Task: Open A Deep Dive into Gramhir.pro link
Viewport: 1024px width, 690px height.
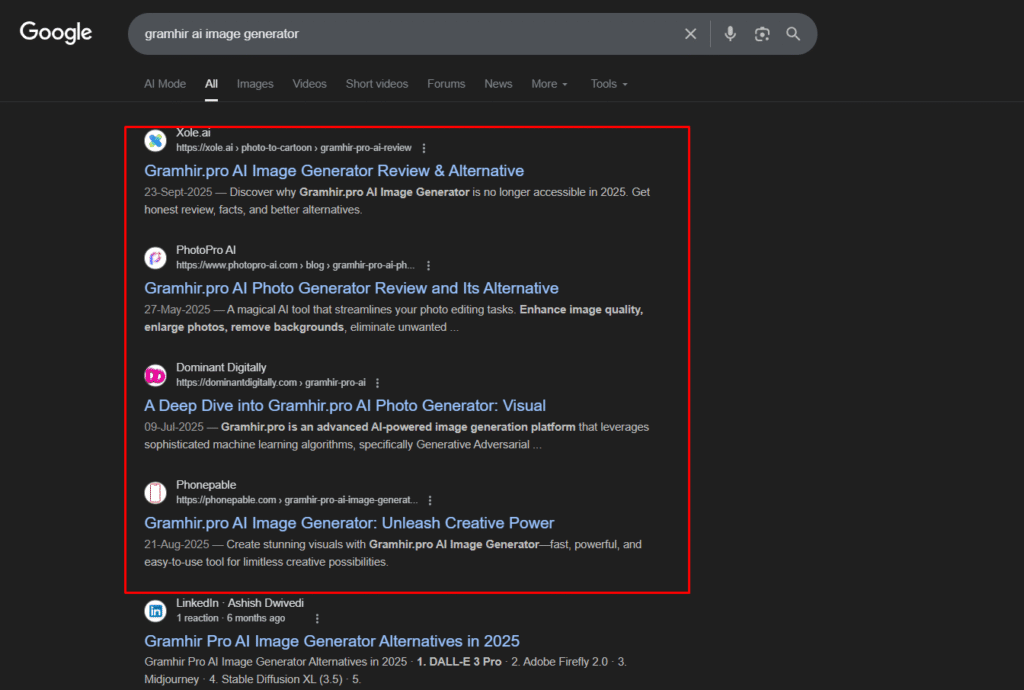Action: pyautogui.click(x=345, y=406)
